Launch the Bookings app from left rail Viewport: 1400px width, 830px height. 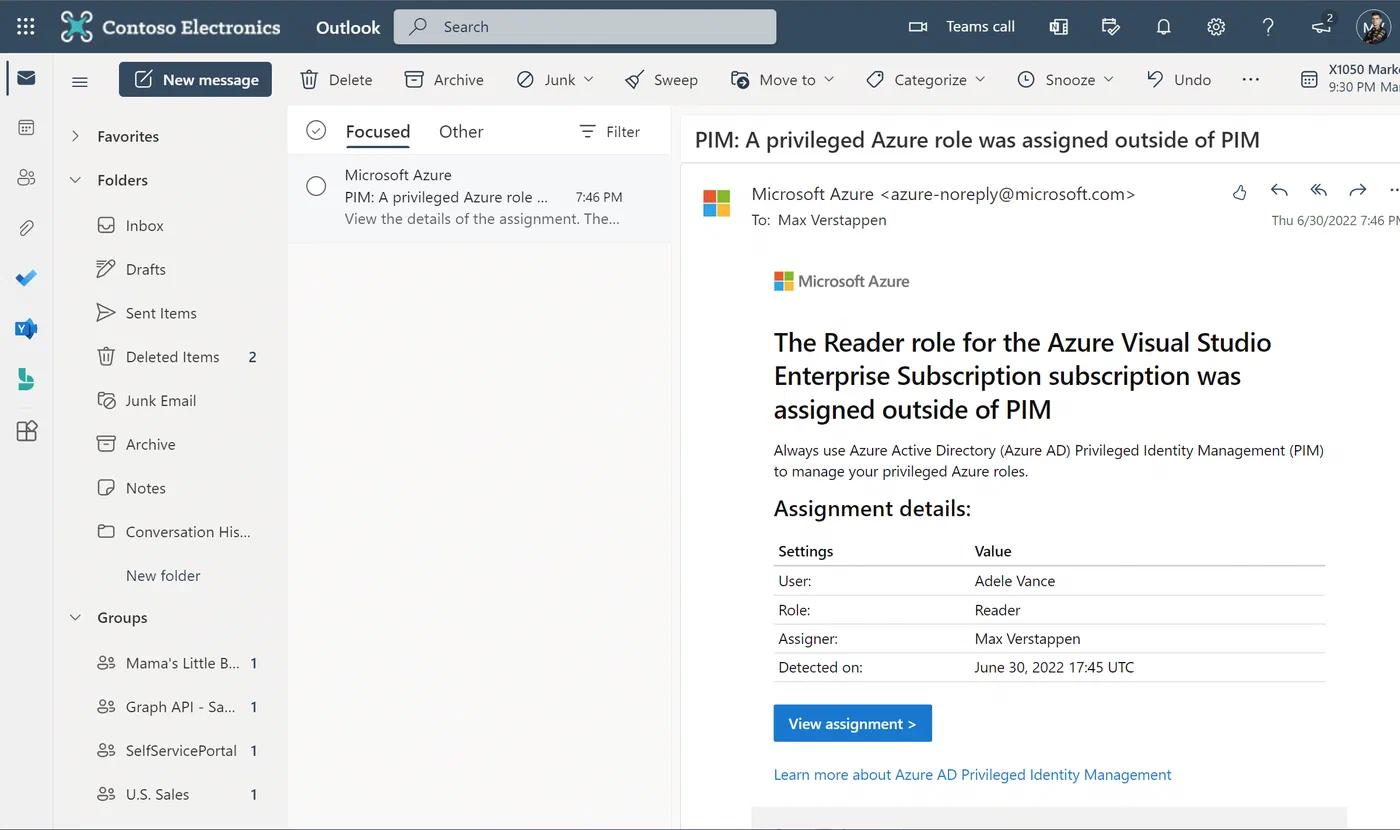(x=26, y=379)
